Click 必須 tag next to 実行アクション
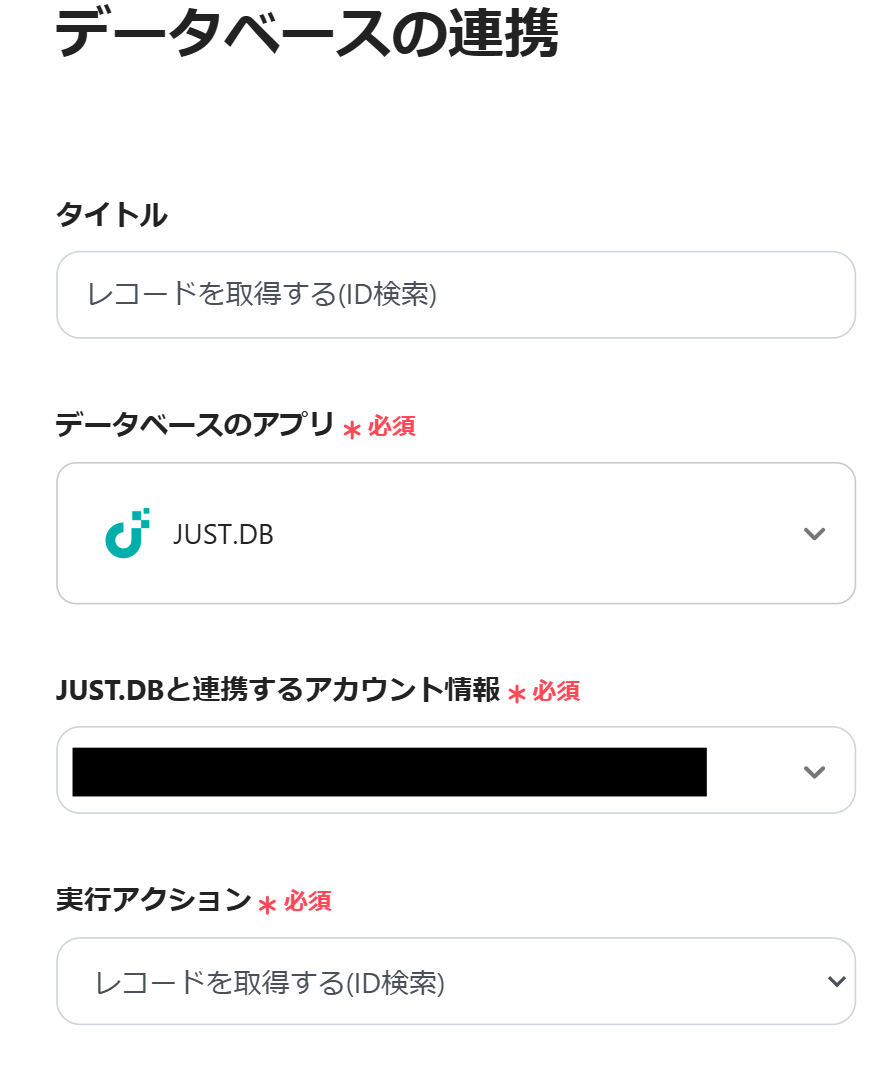 [x=307, y=902]
